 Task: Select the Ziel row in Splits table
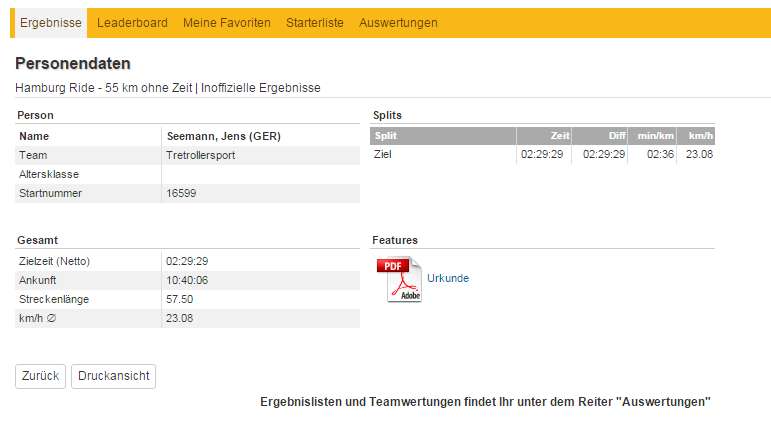pyautogui.click(x=383, y=155)
